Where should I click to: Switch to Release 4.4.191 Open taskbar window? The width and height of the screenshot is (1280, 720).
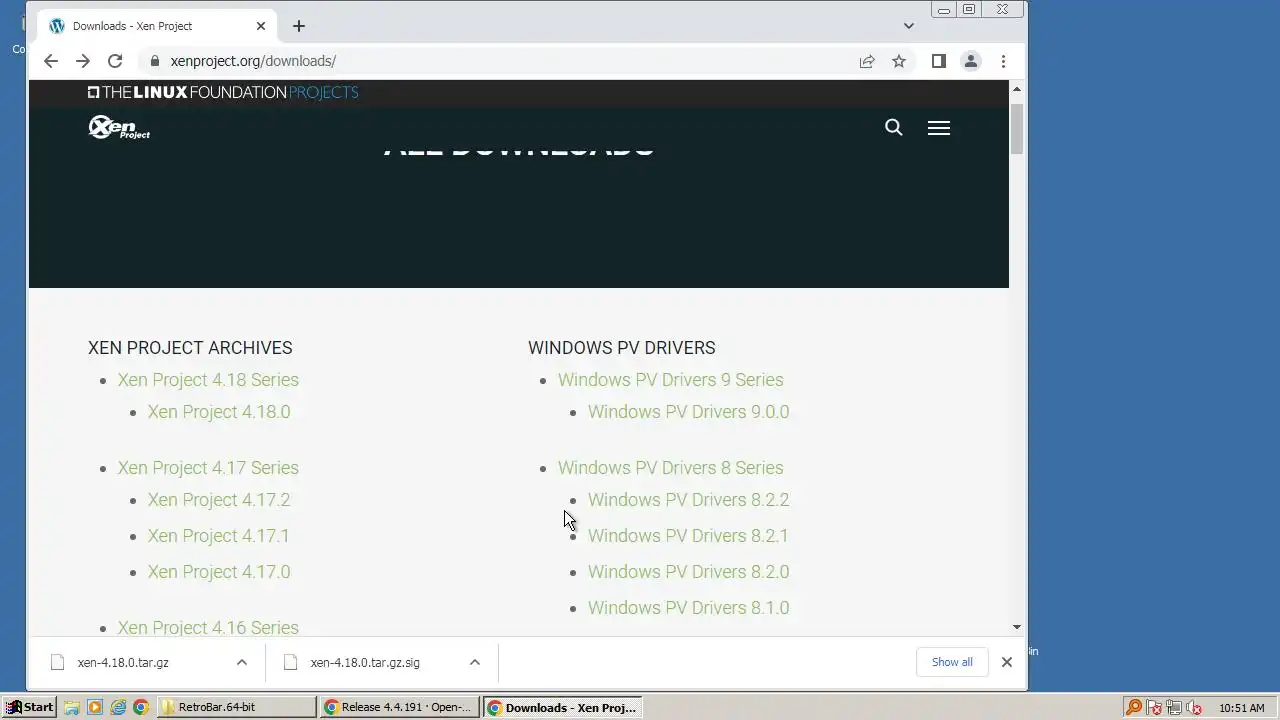tap(398, 707)
